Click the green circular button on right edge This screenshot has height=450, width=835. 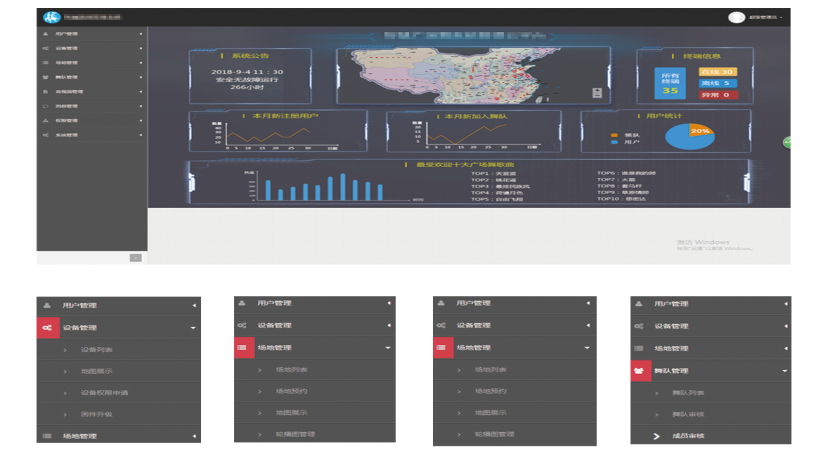(787, 142)
